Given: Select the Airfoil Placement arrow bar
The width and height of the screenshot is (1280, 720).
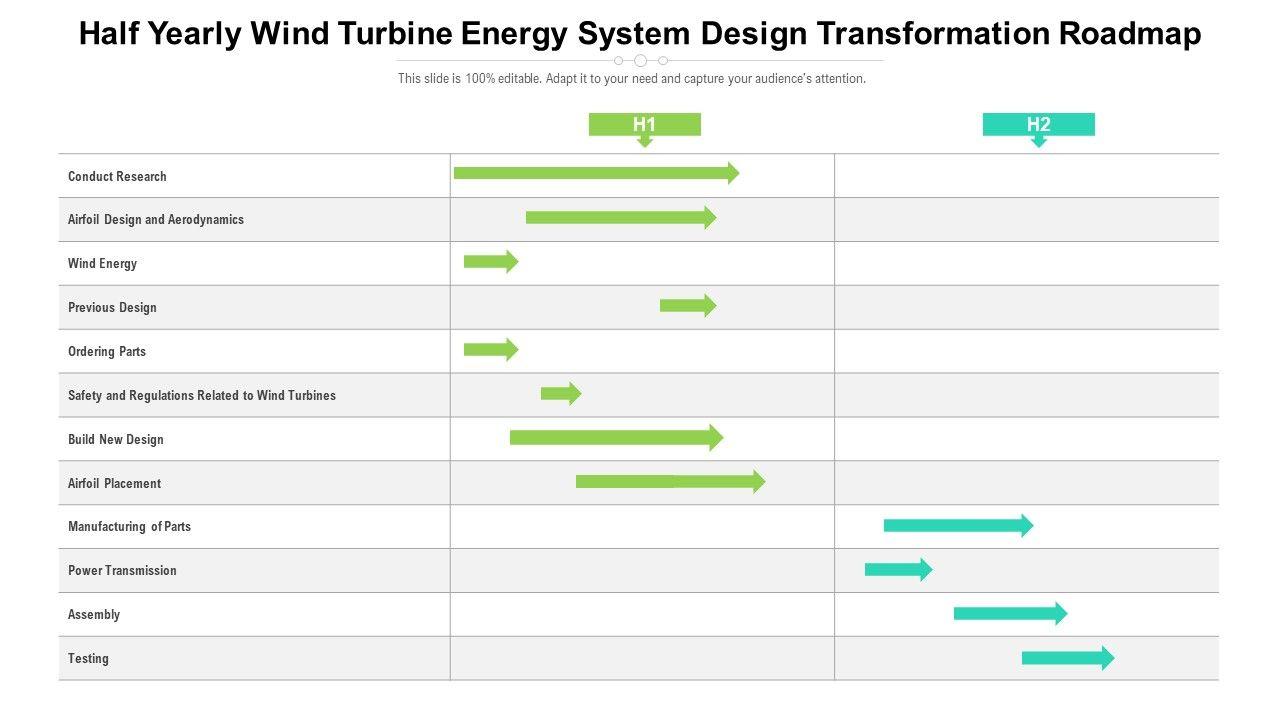Looking at the screenshot, I should point(669,482).
